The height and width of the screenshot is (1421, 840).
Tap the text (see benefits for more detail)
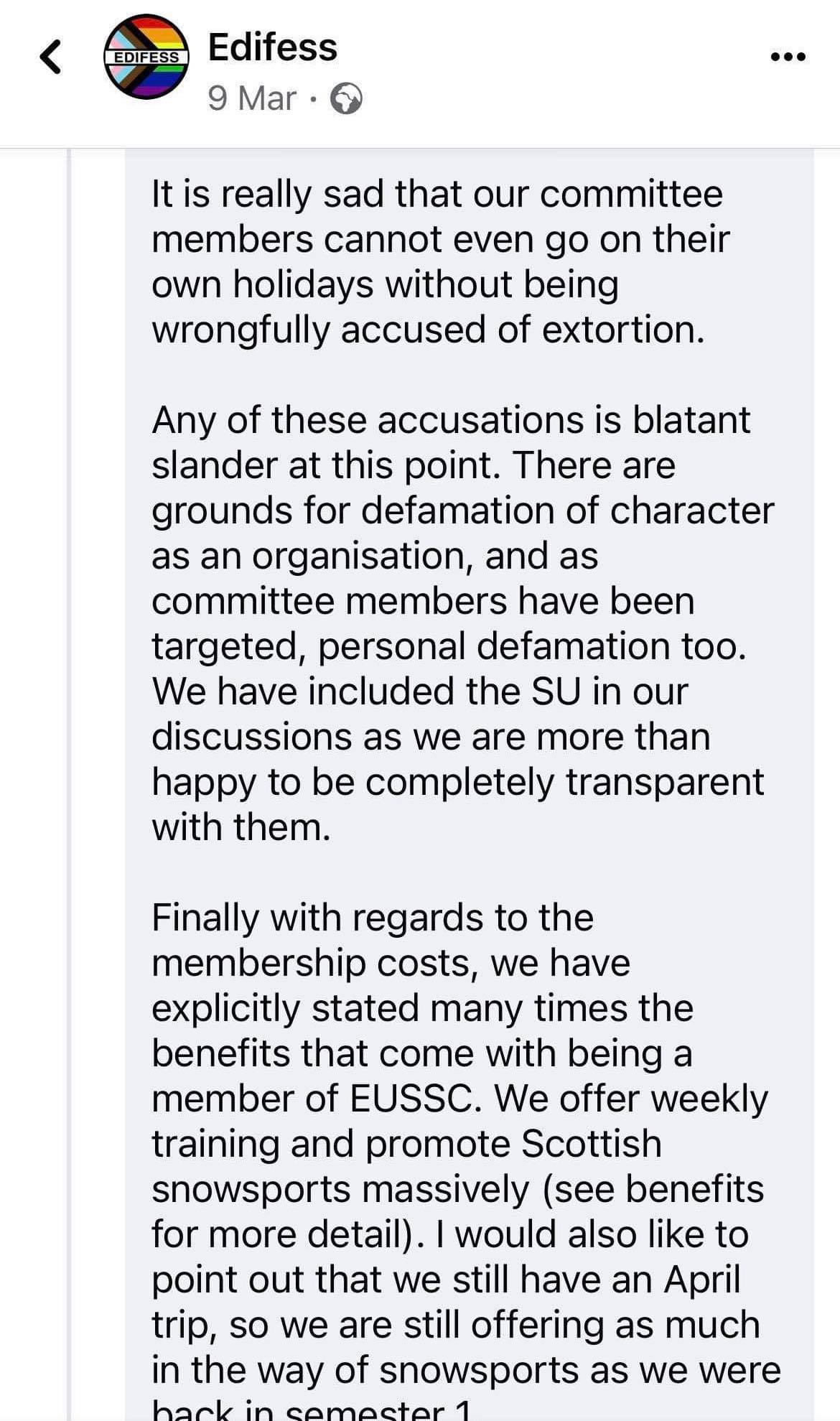[x=457, y=1211]
